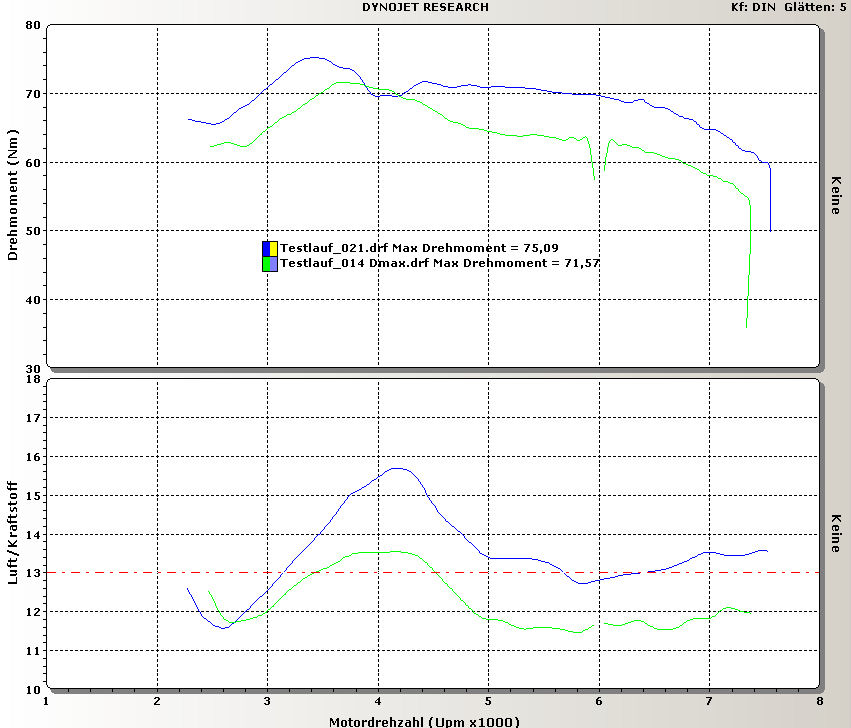The height and width of the screenshot is (728, 851).
Task: Click the 80 tick on the torque axis
Action: tap(32, 25)
